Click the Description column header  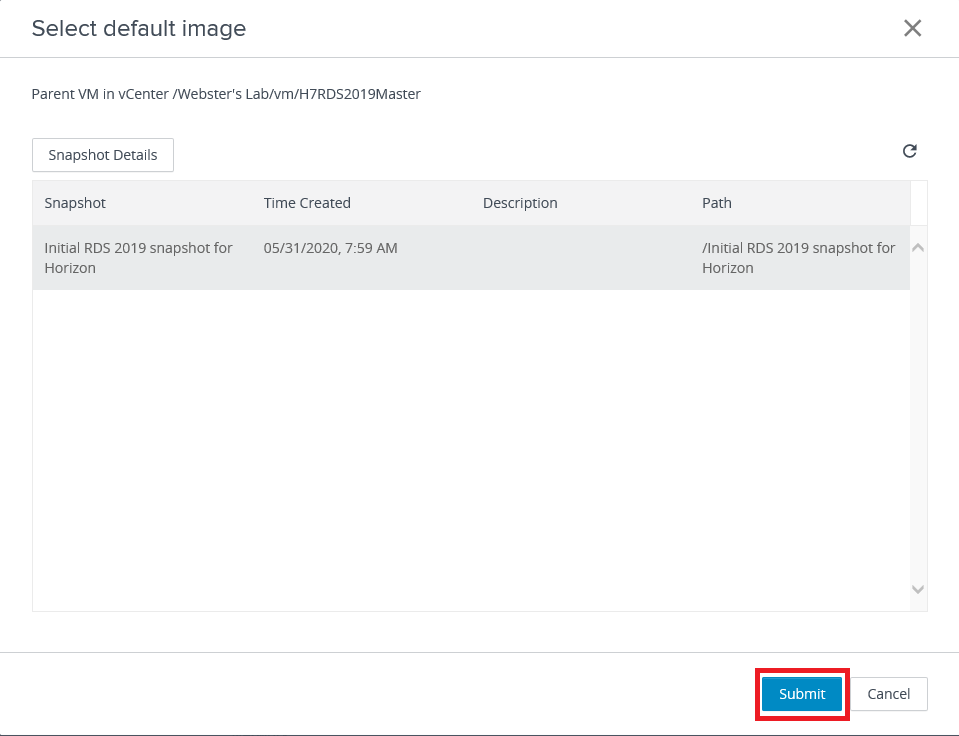[x=520, y=203]
